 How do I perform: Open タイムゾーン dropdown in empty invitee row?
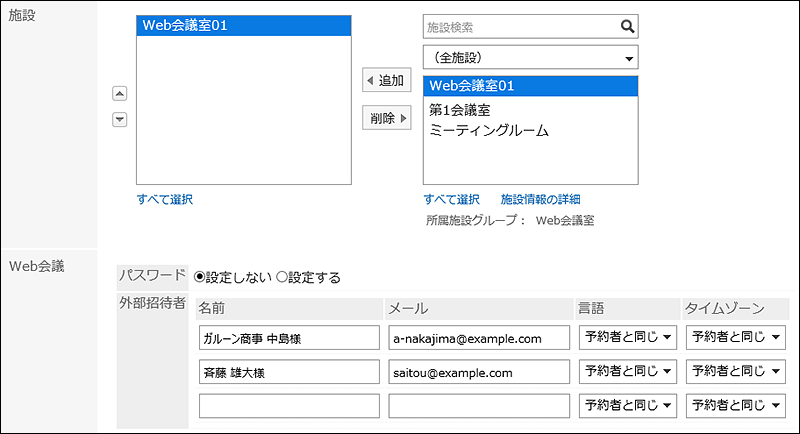[735, 405]
